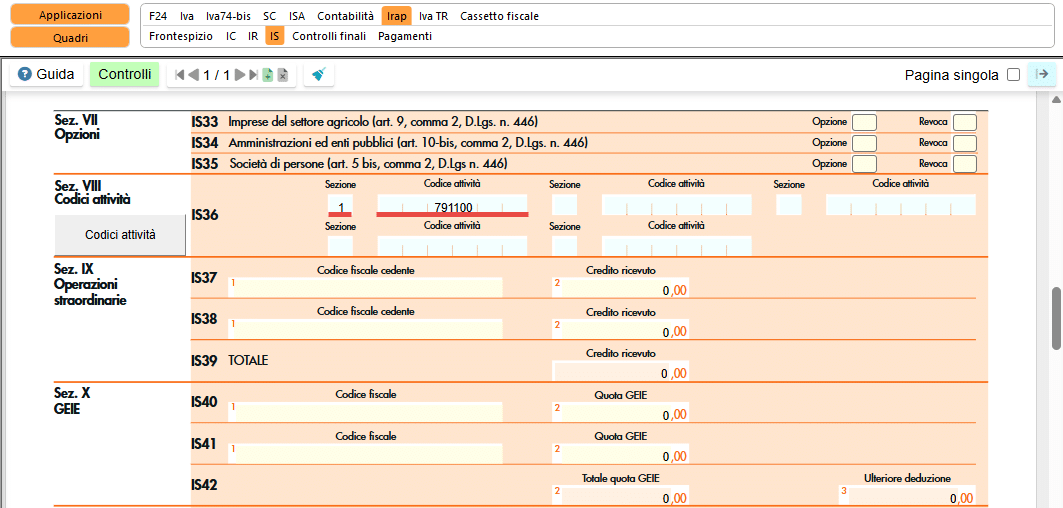Click the first page navigation arrow
This screenshot has height=508, width=1063.
[180, 75]
